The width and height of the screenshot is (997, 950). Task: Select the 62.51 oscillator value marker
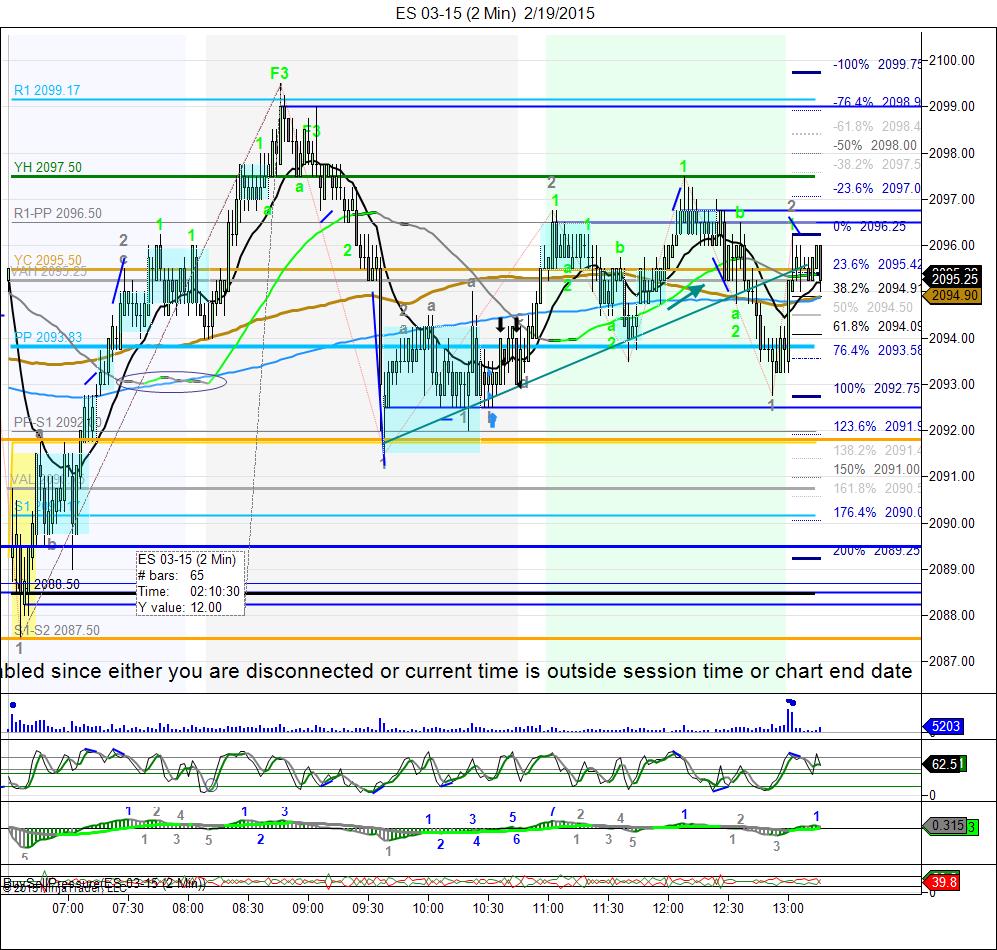point(945,764)
